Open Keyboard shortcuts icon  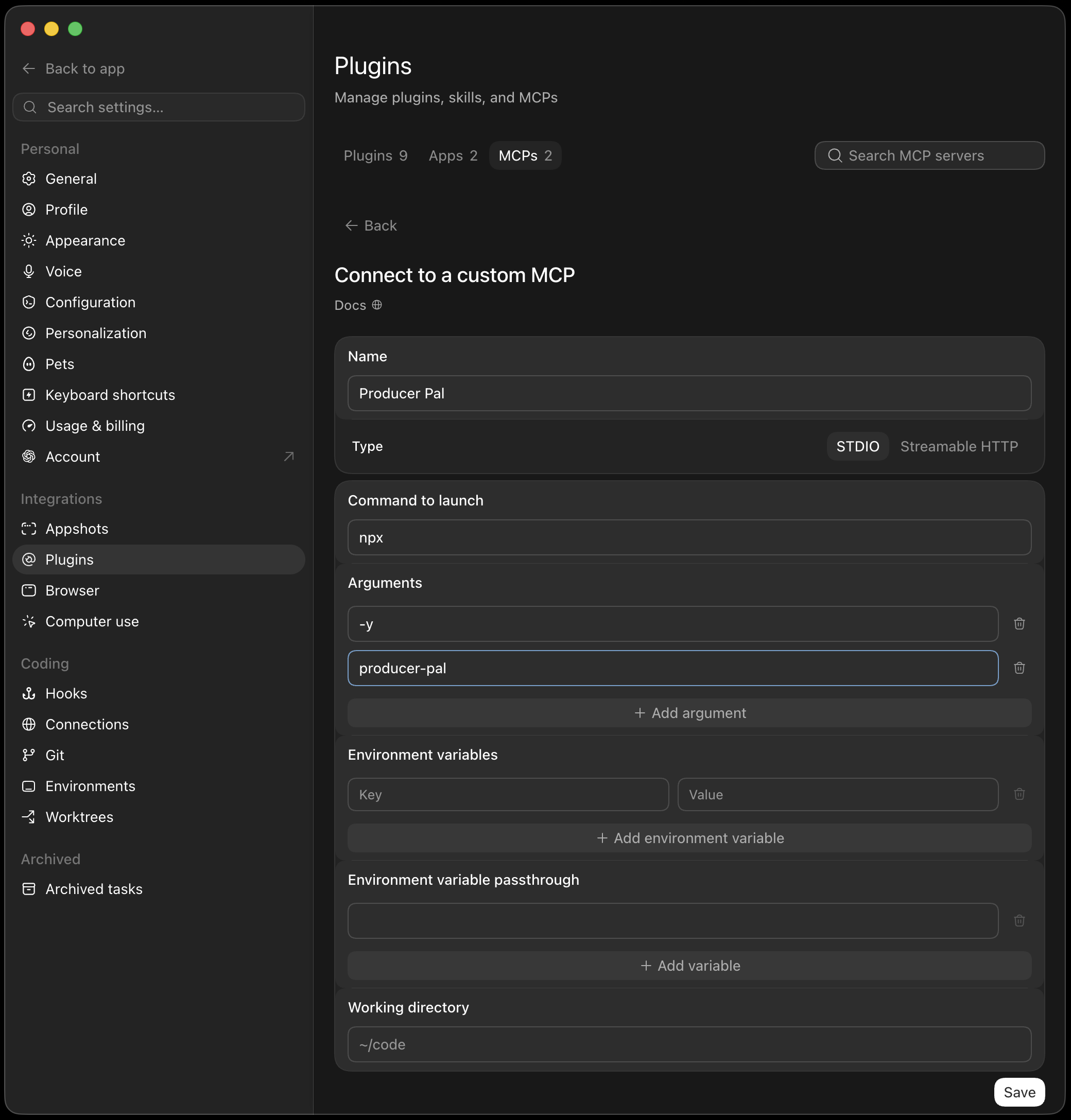point(28,395)
